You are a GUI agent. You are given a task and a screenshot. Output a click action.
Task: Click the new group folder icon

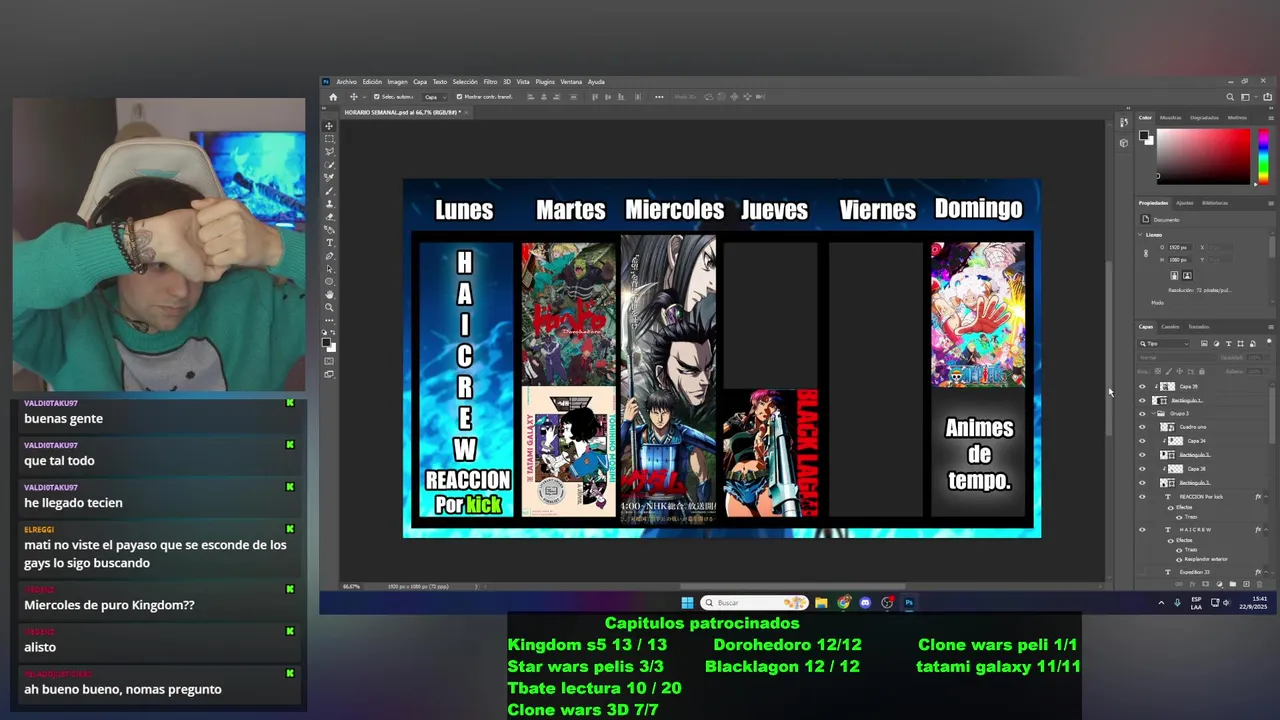coord(1232,584)
